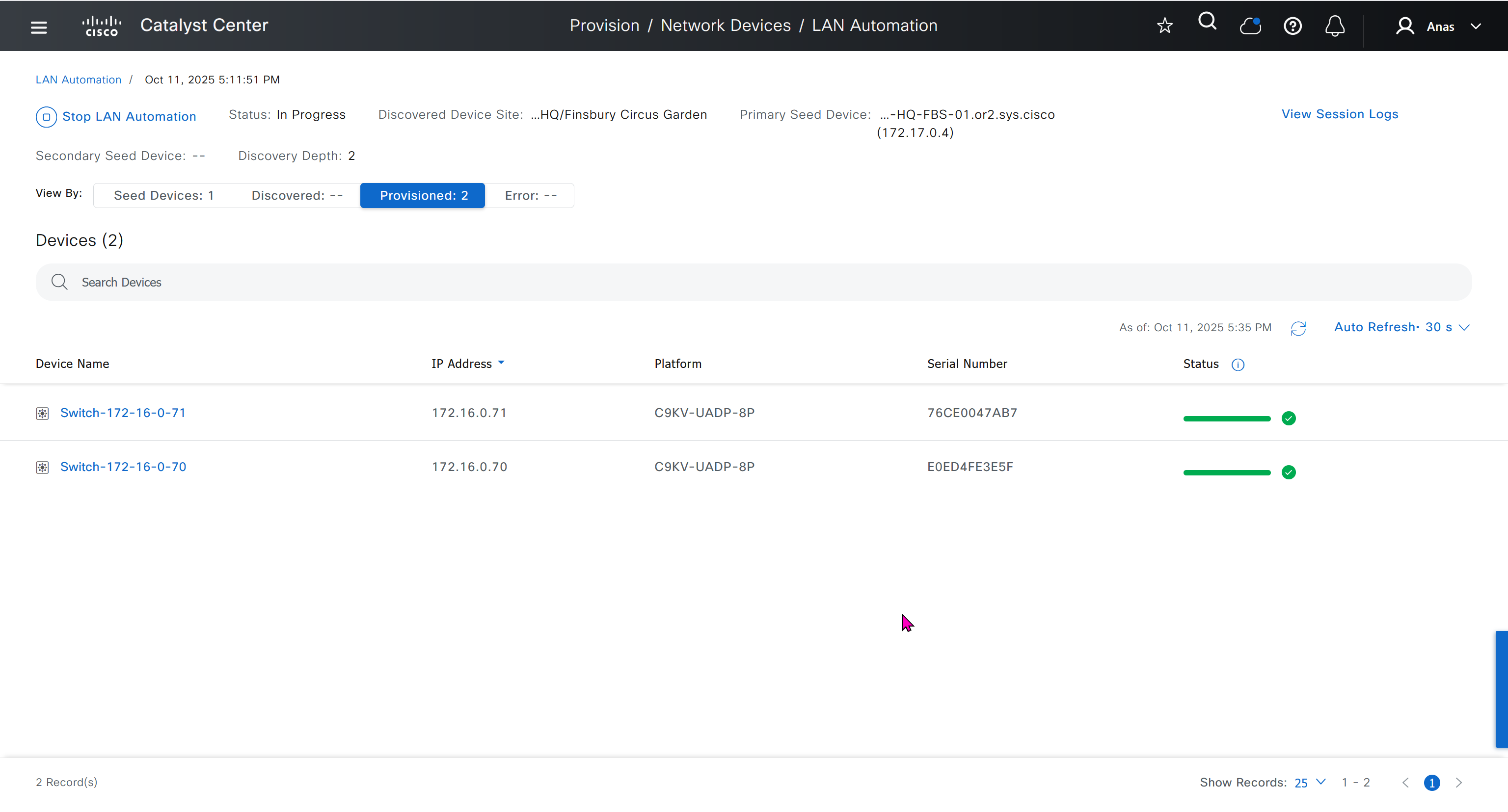Select the Seed Devices: 1 view
The width and height of the screenshot is (1508, 812).
pyautogui.click(x=163, y=195)
